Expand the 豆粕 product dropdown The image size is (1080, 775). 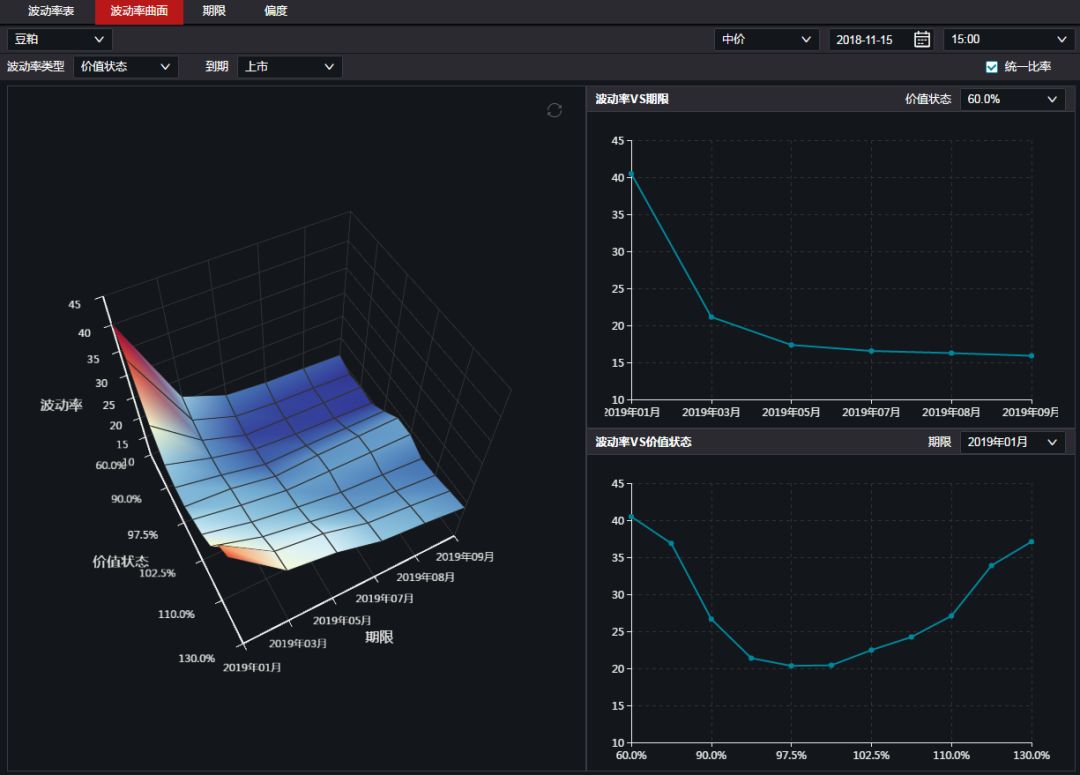[59, 39]
